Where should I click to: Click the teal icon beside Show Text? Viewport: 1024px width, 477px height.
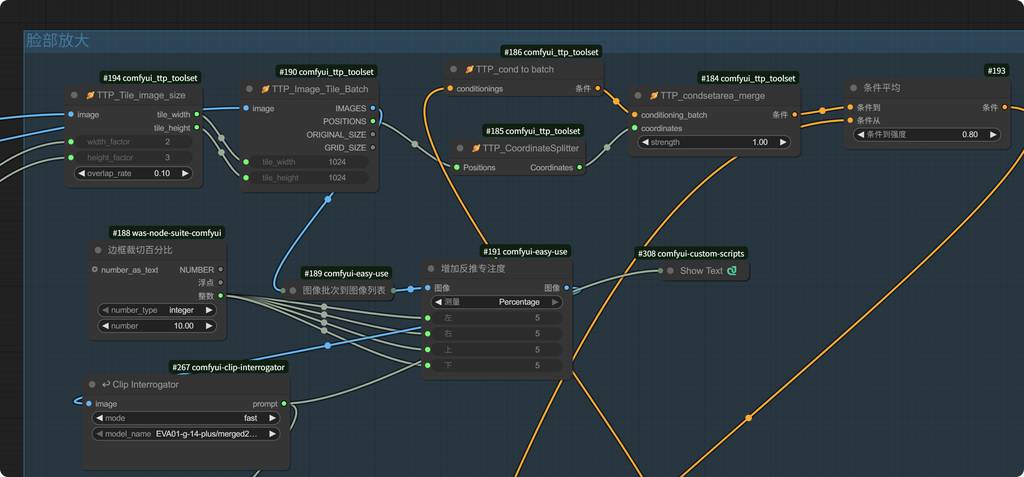[732, 271]
